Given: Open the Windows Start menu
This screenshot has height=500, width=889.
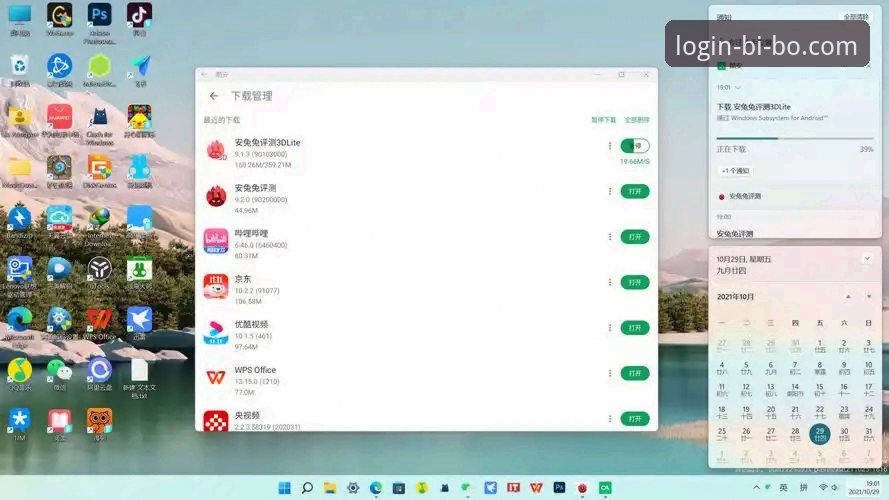Looking at the screenshot, I should pyautogui.click(x=285, y=488).
